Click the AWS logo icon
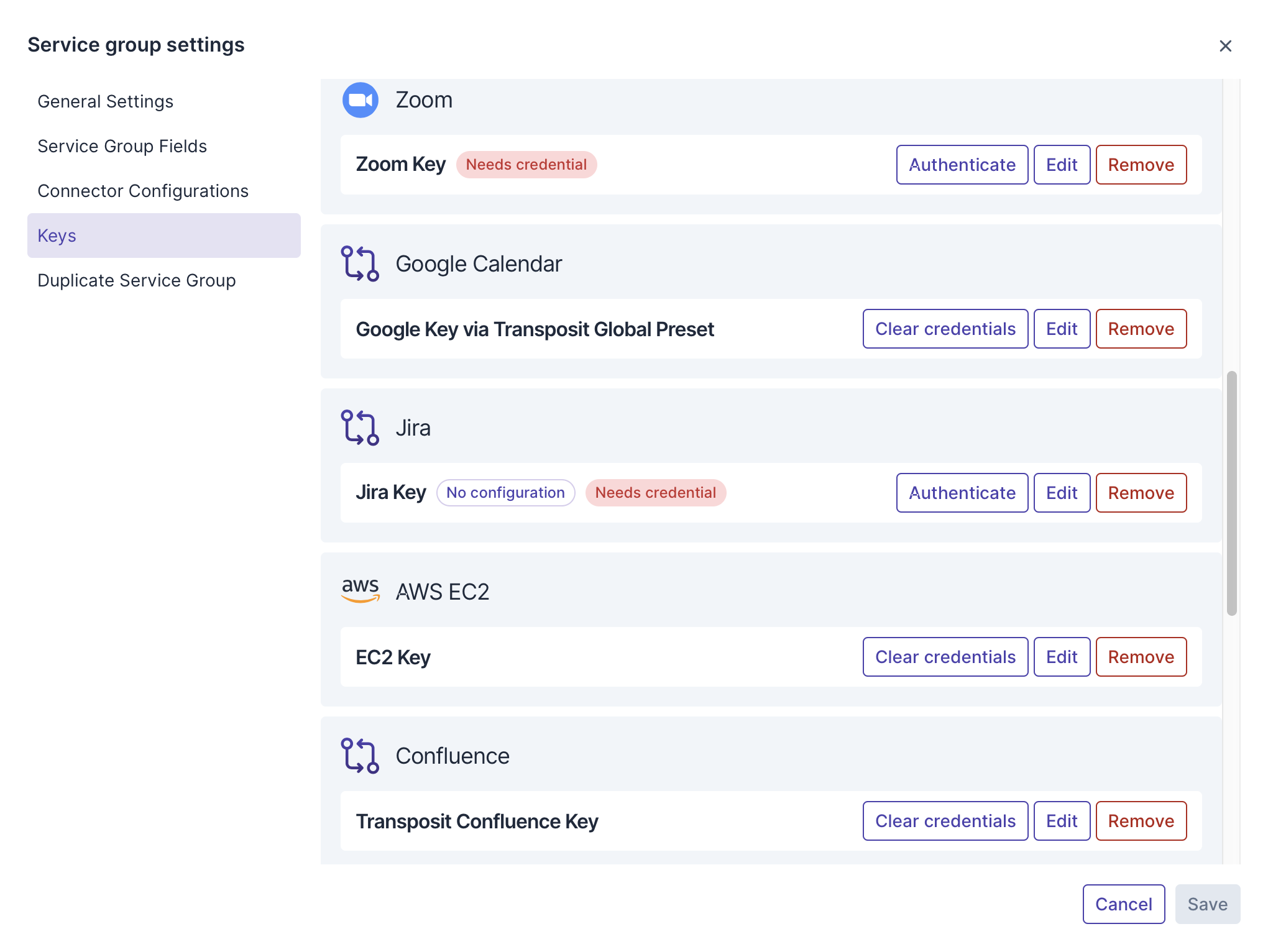Viewport: 1268px width, 952px height. coord(360,590)
